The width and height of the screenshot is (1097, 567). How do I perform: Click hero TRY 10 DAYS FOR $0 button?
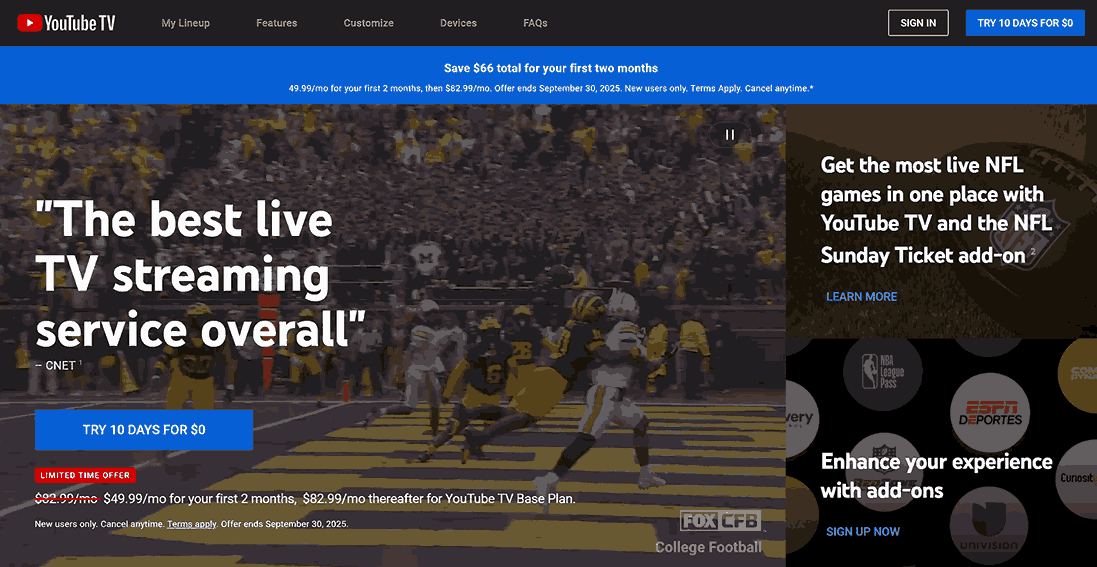coord(143,430)
